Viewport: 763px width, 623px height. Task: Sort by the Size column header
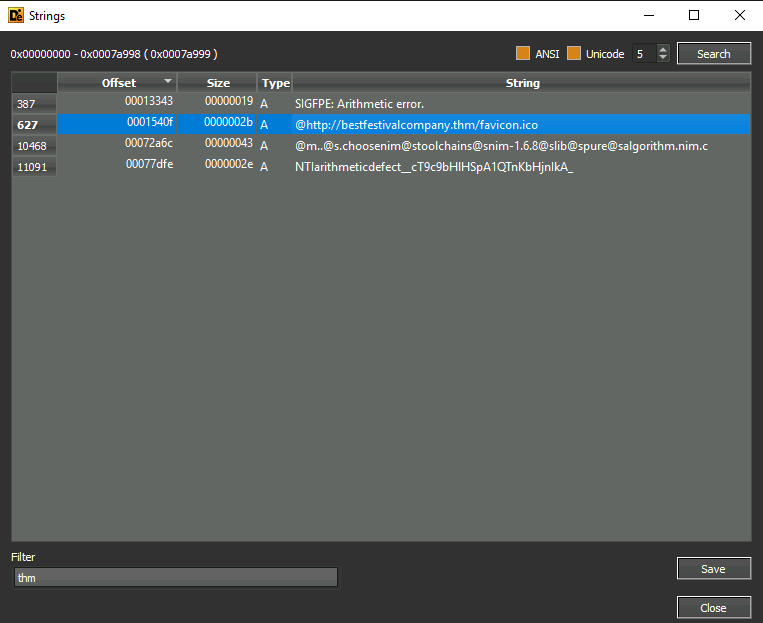point(217,83)
